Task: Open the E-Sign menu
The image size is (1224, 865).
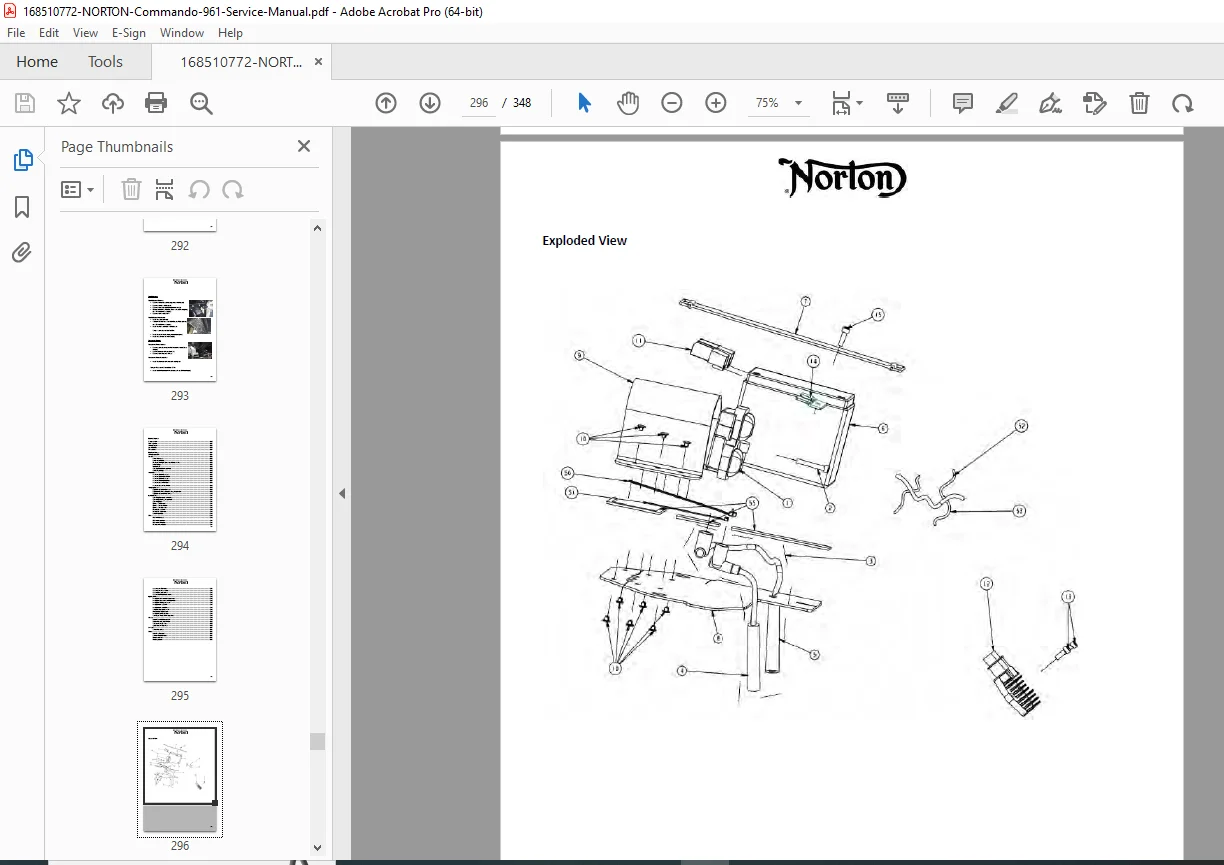Action: tap(129, 32)
